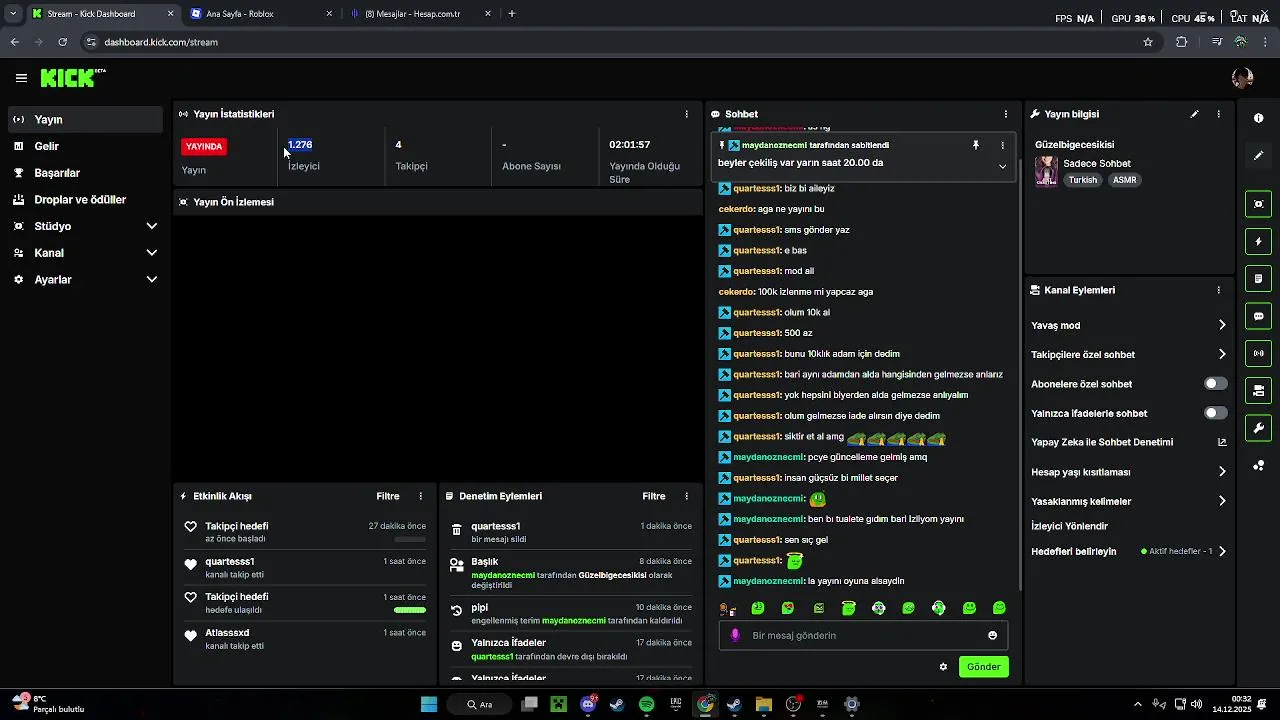Click the undo icon beside the pipi entry
Image resolution: width=1280 pixels, height=720 pixels.
click(x=456, y=611)
